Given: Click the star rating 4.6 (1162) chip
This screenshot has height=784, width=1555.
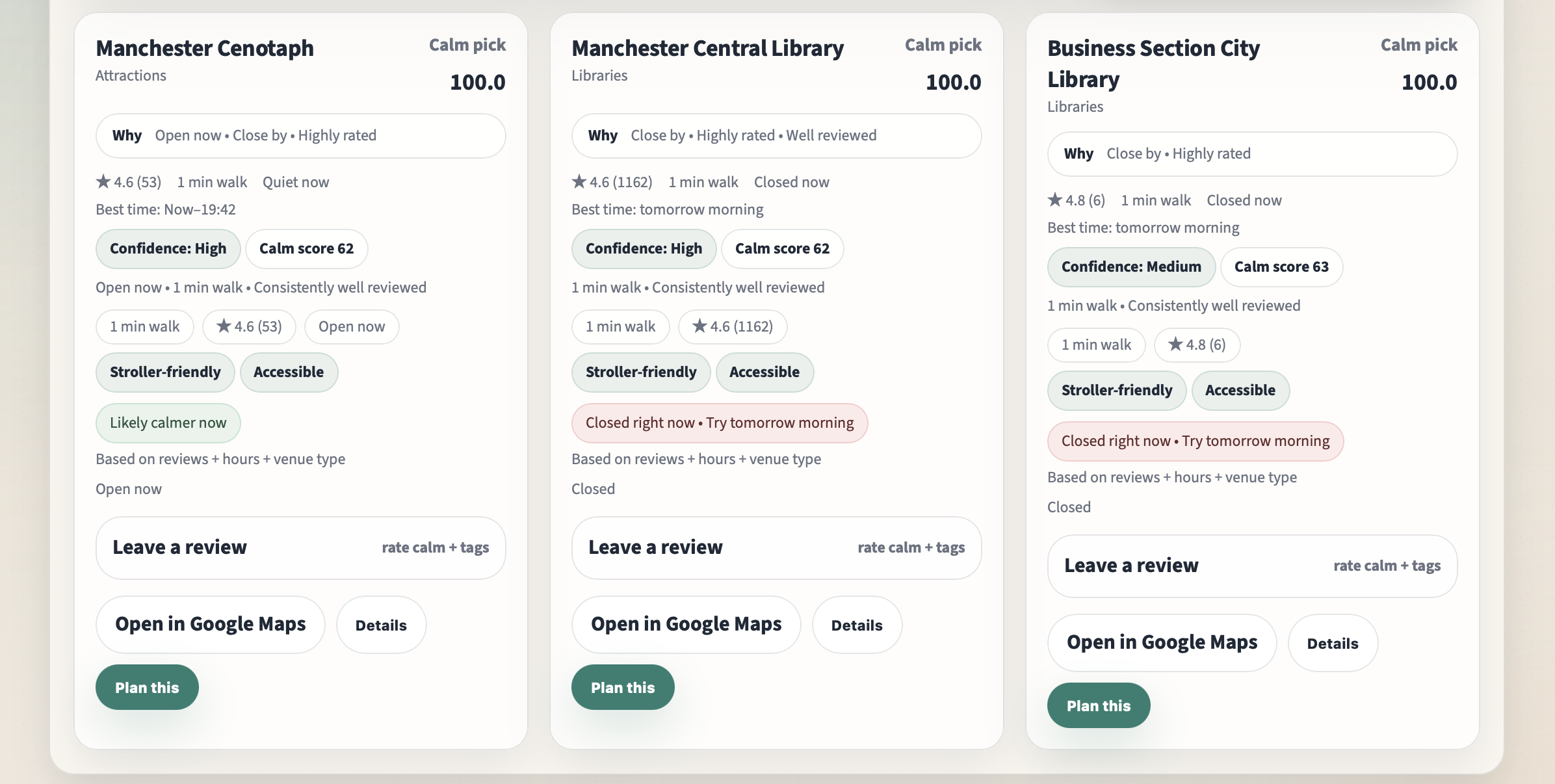Looking at the screenshot, I should tap(733, 326).
